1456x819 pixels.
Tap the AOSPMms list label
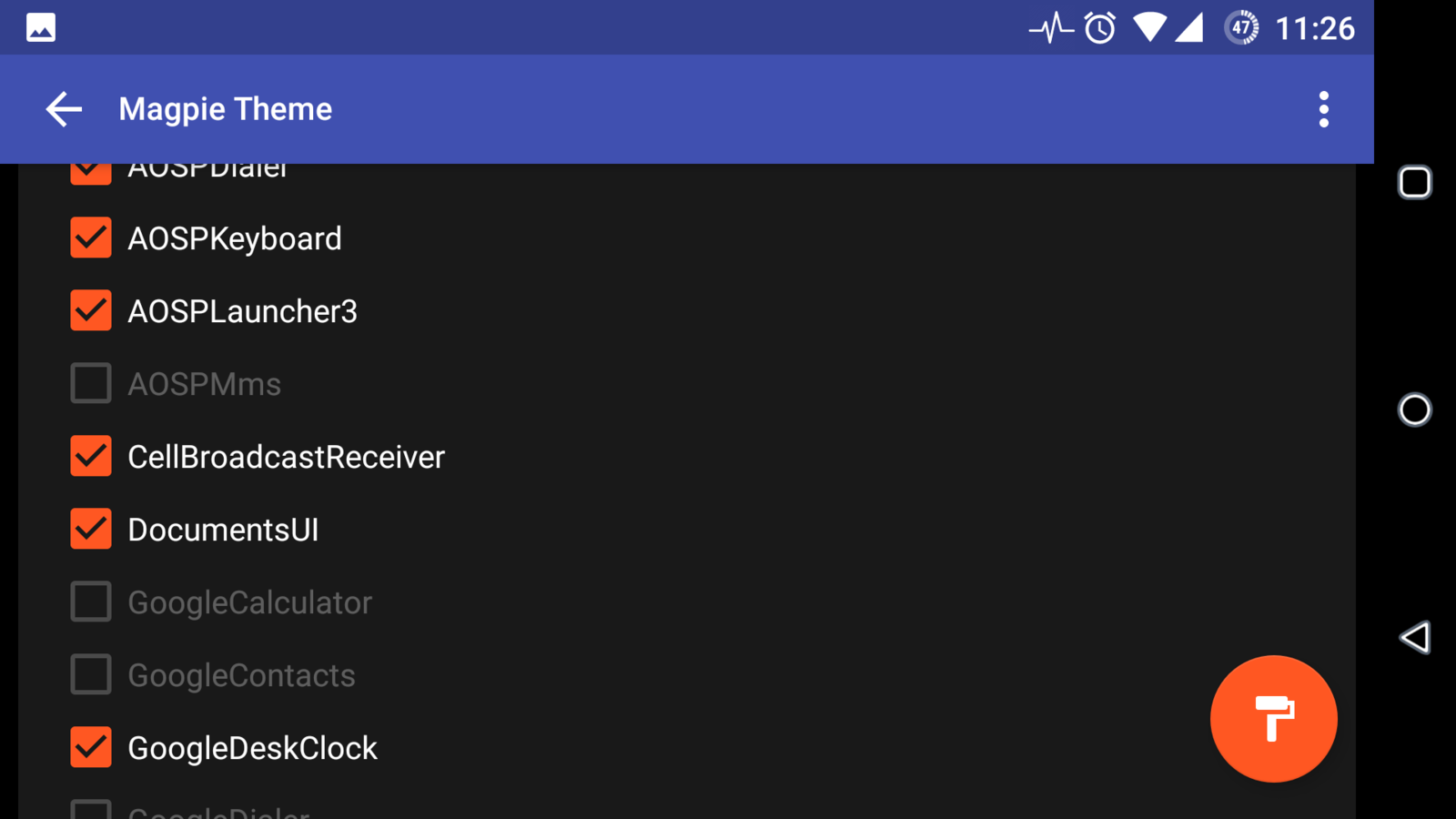pyautogui.click(x=204, y=384)
